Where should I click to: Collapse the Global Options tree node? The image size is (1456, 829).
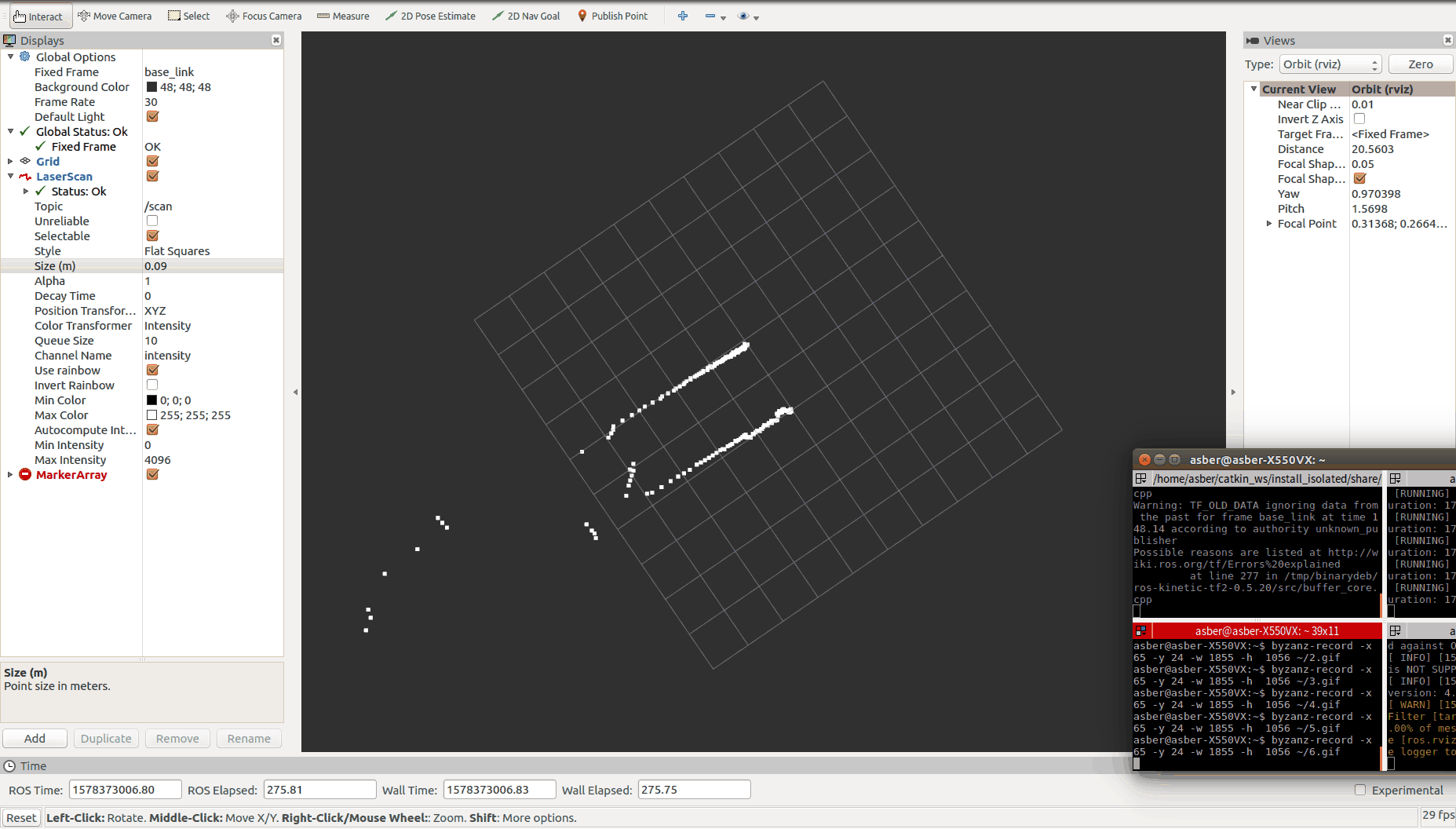pyautogui.click(x=10, y=57)
